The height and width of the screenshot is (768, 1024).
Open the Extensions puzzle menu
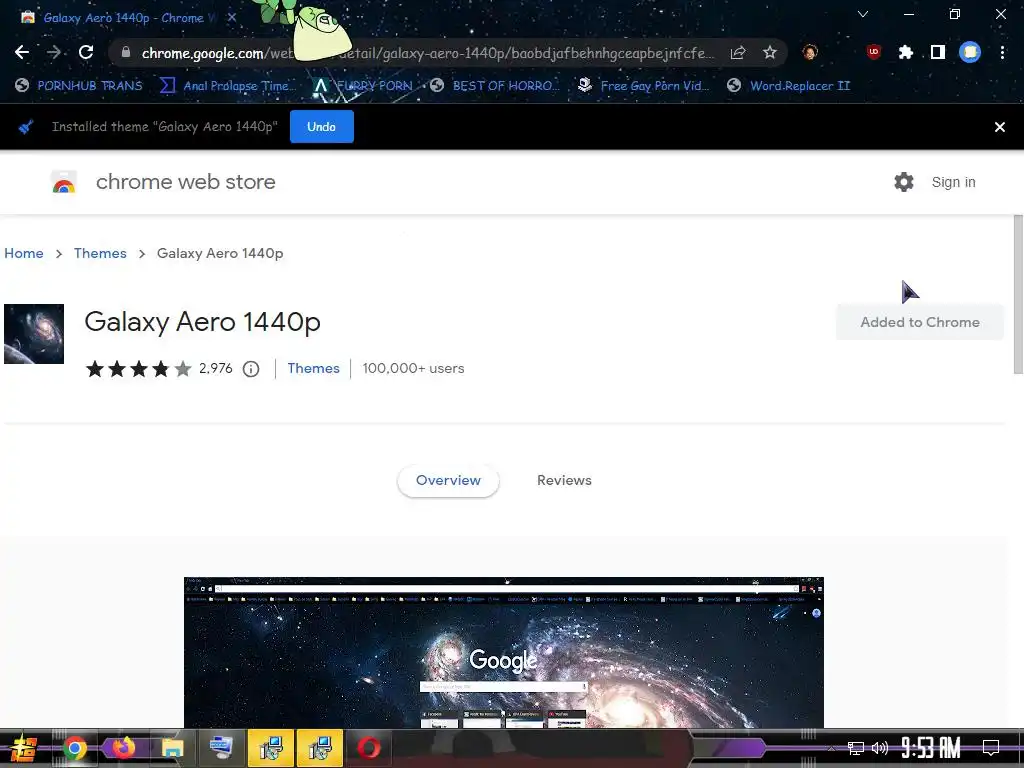906,52
